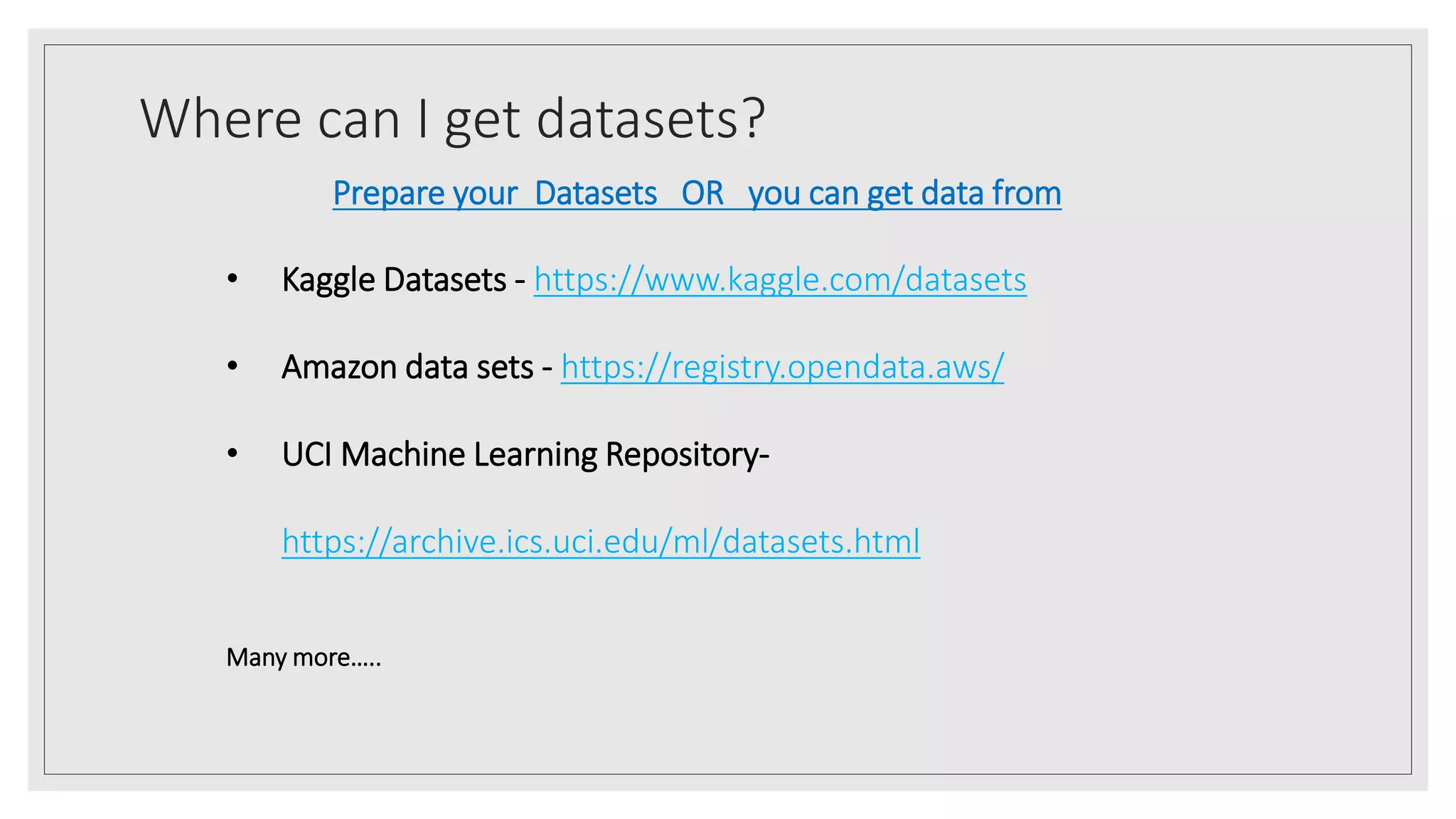Click the word 'Amazon' in the second bullet
1456x819 pixels.
point(339,368)
